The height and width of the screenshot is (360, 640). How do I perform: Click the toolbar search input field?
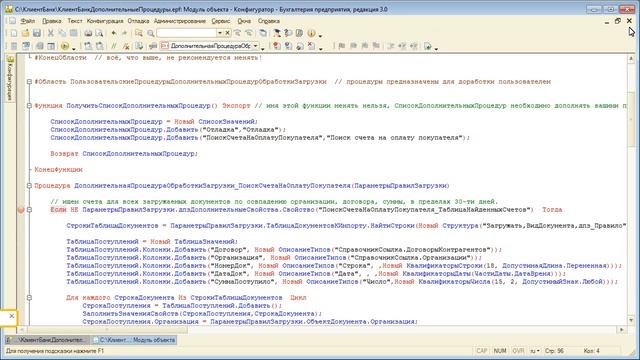[x=187, y=33]
